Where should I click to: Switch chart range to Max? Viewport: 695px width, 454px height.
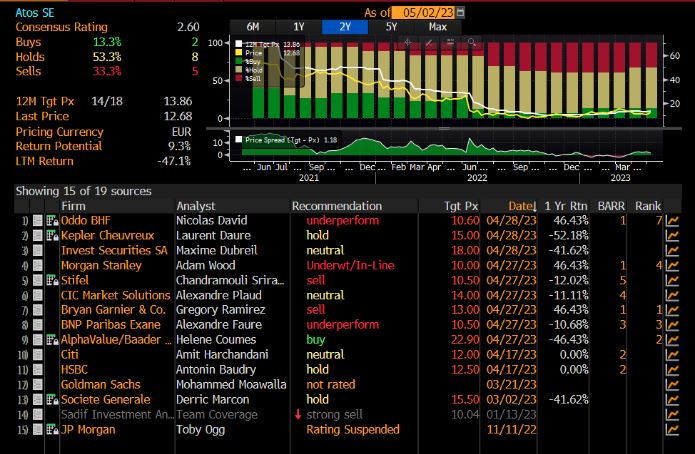pyautogui.click(x=437, y=27)
